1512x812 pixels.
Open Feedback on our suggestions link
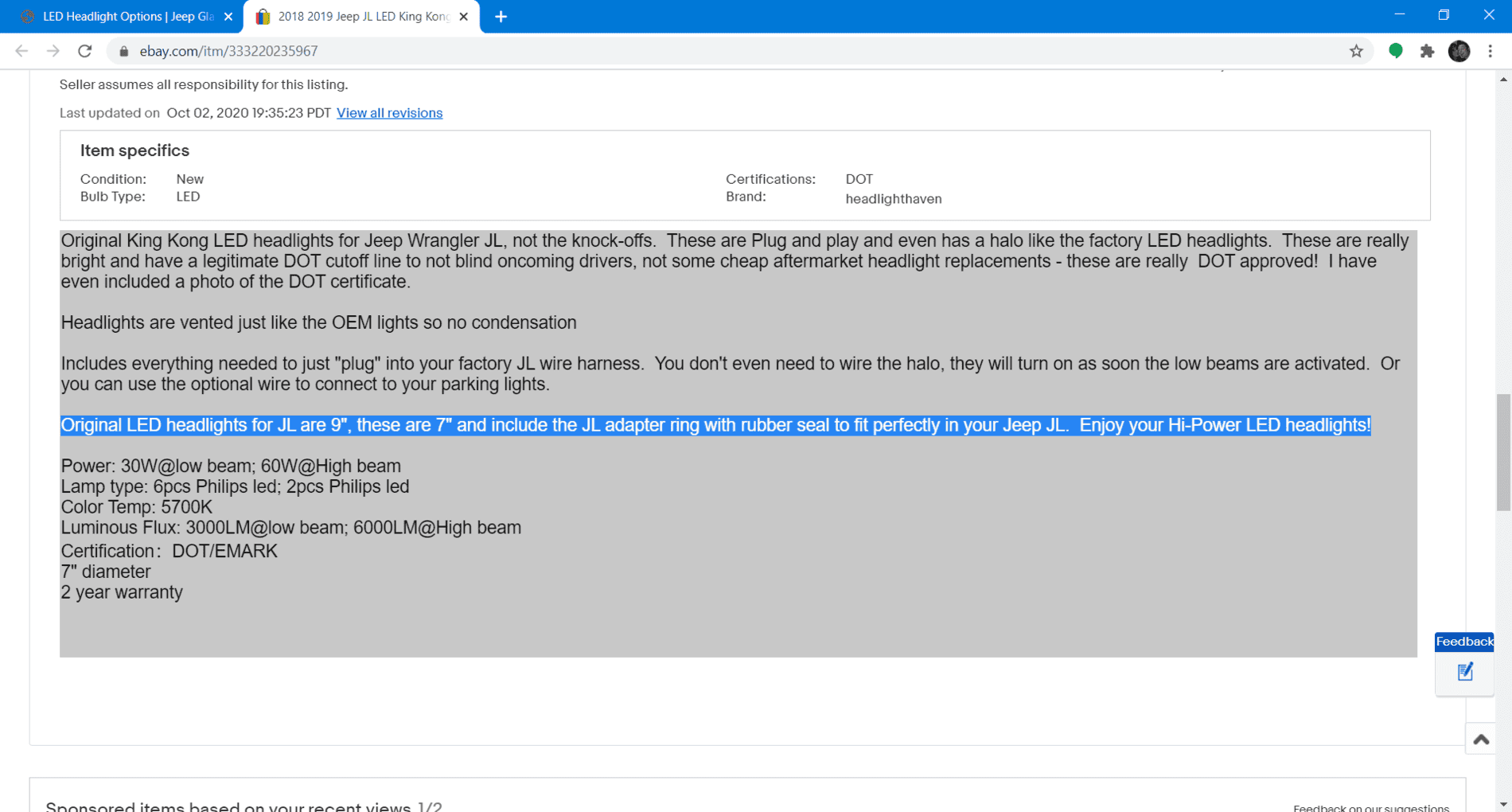[1371, 807]
